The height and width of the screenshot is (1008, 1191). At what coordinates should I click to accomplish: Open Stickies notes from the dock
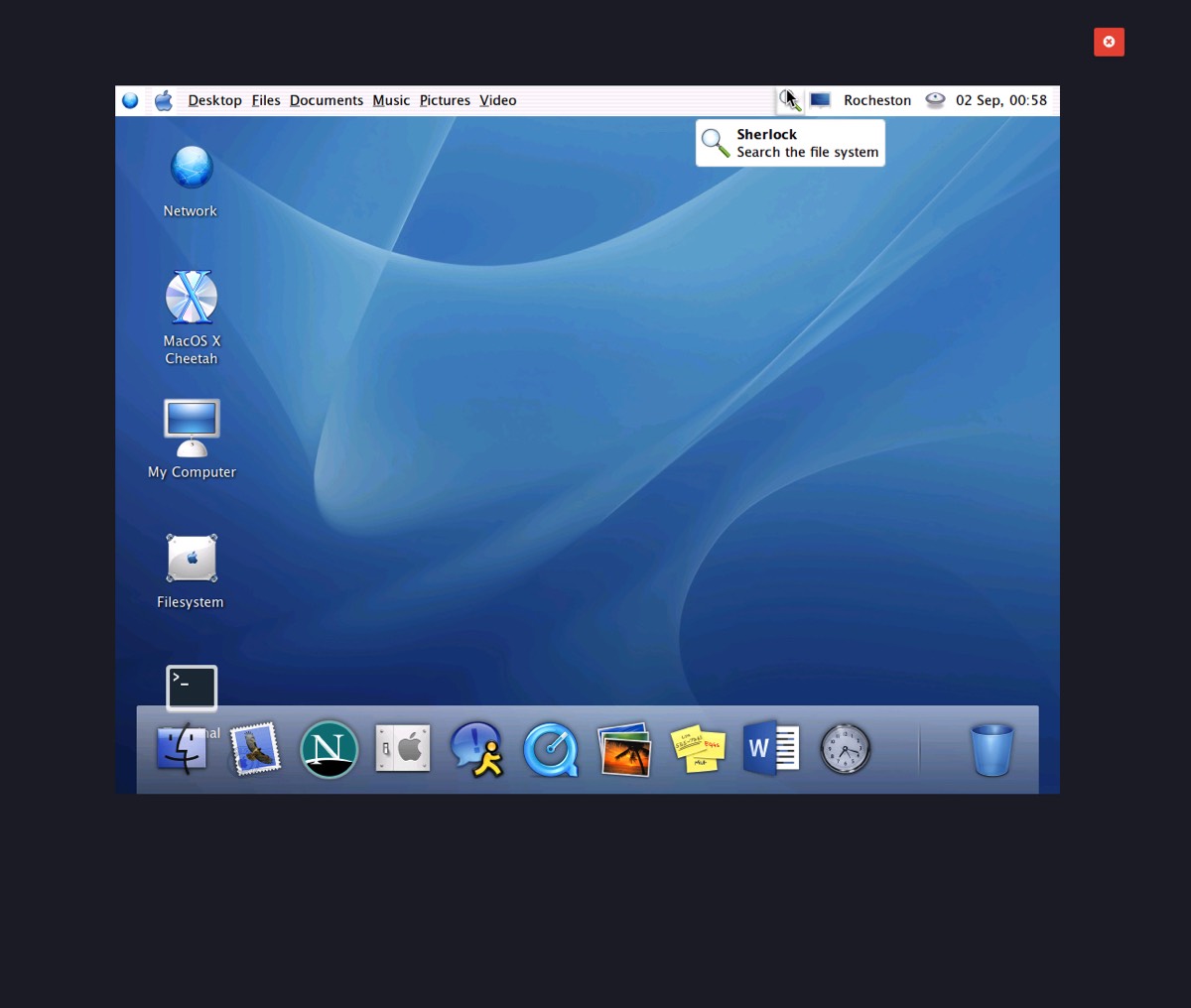pyautogui.click(x=698, y=749)
